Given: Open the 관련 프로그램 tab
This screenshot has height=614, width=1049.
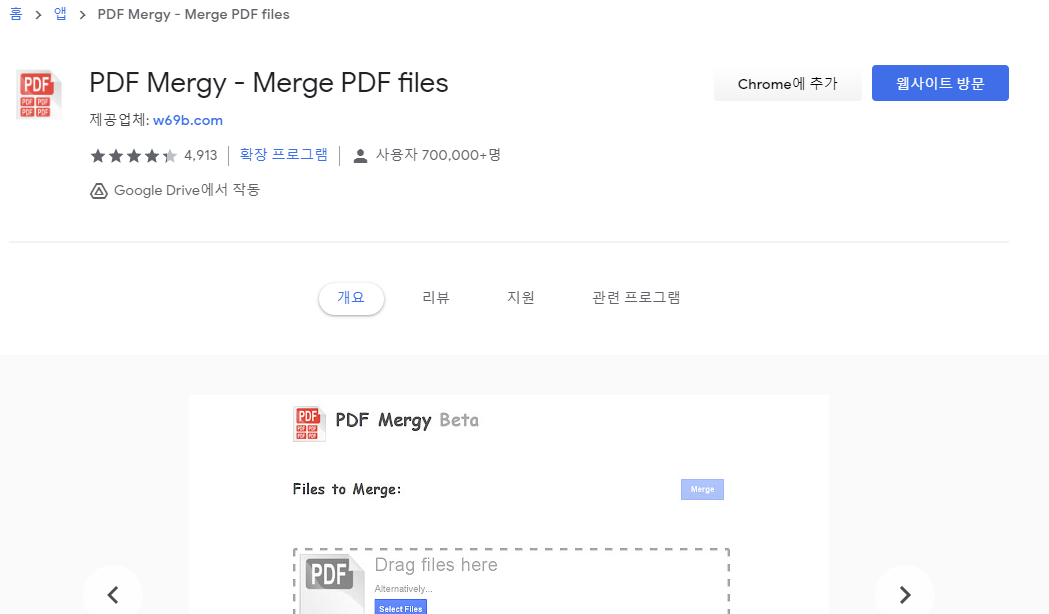Looking at the screenshot, I should (x=636, y=298).
